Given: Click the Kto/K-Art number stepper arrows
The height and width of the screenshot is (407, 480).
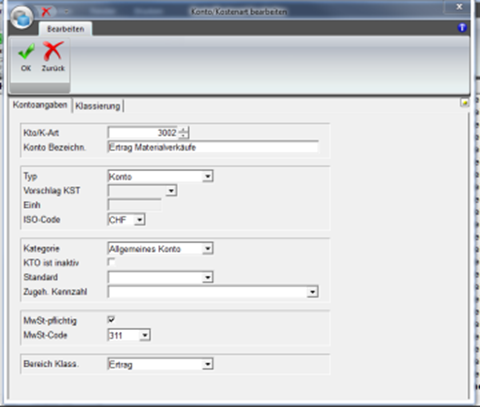Looking at the screenshot, I should point(184,133).
